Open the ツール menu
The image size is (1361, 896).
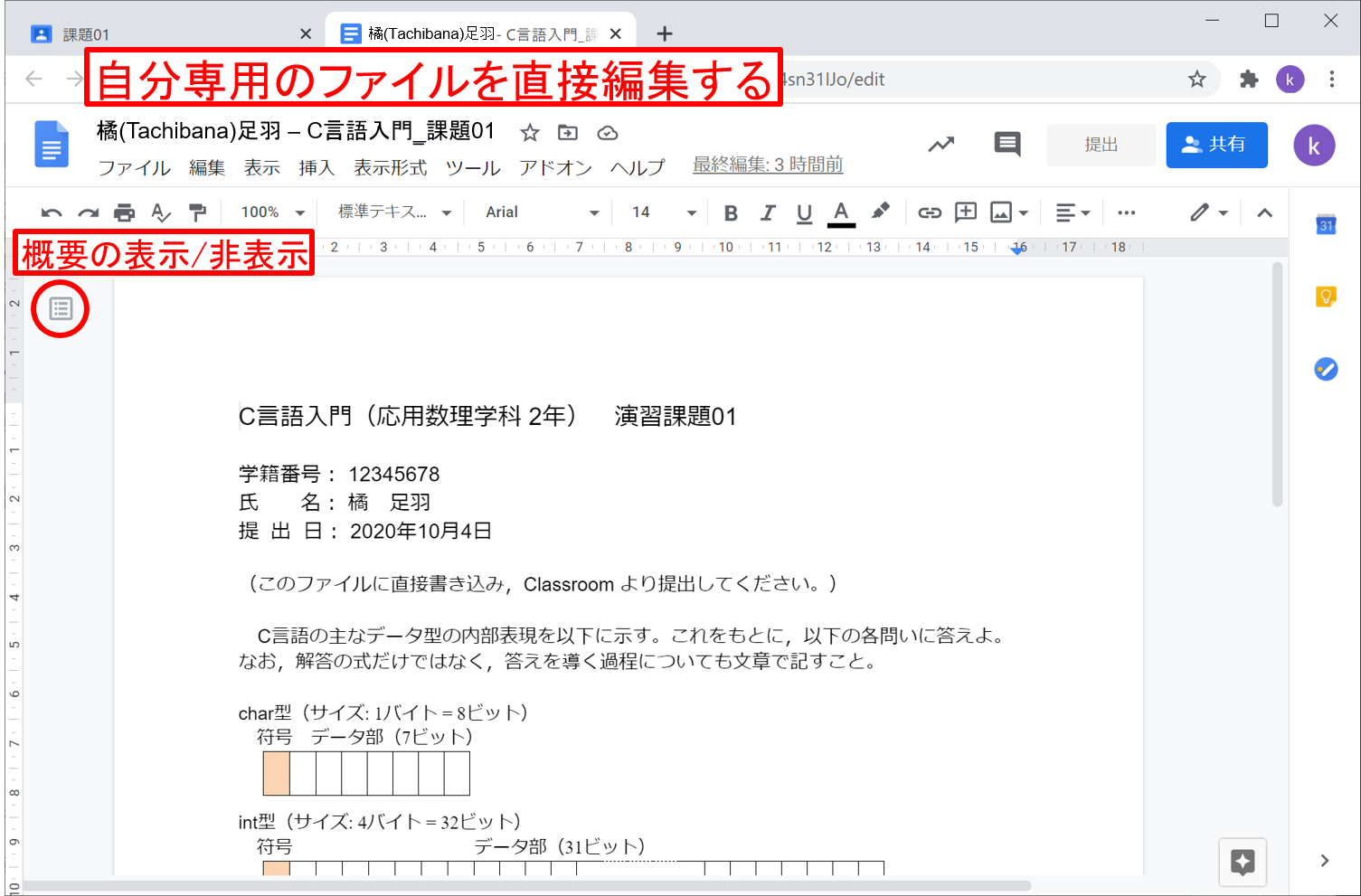(x=473, y=168)
